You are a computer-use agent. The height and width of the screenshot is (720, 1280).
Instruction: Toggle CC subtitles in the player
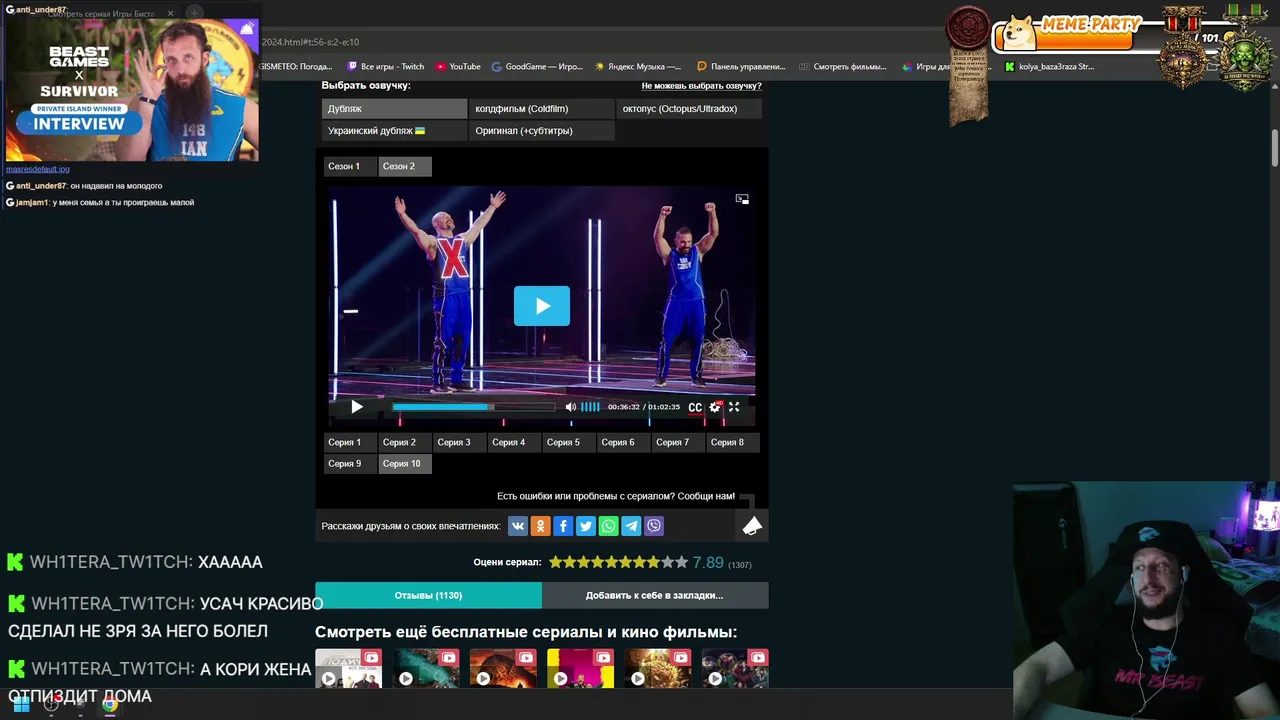pyautogui.click(x=695, y=407)
